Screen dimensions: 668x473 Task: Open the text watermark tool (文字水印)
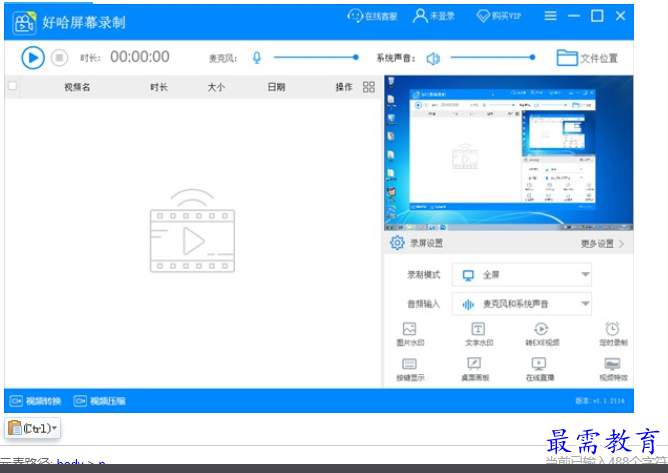pyautogui.click(x=478, y=335)
